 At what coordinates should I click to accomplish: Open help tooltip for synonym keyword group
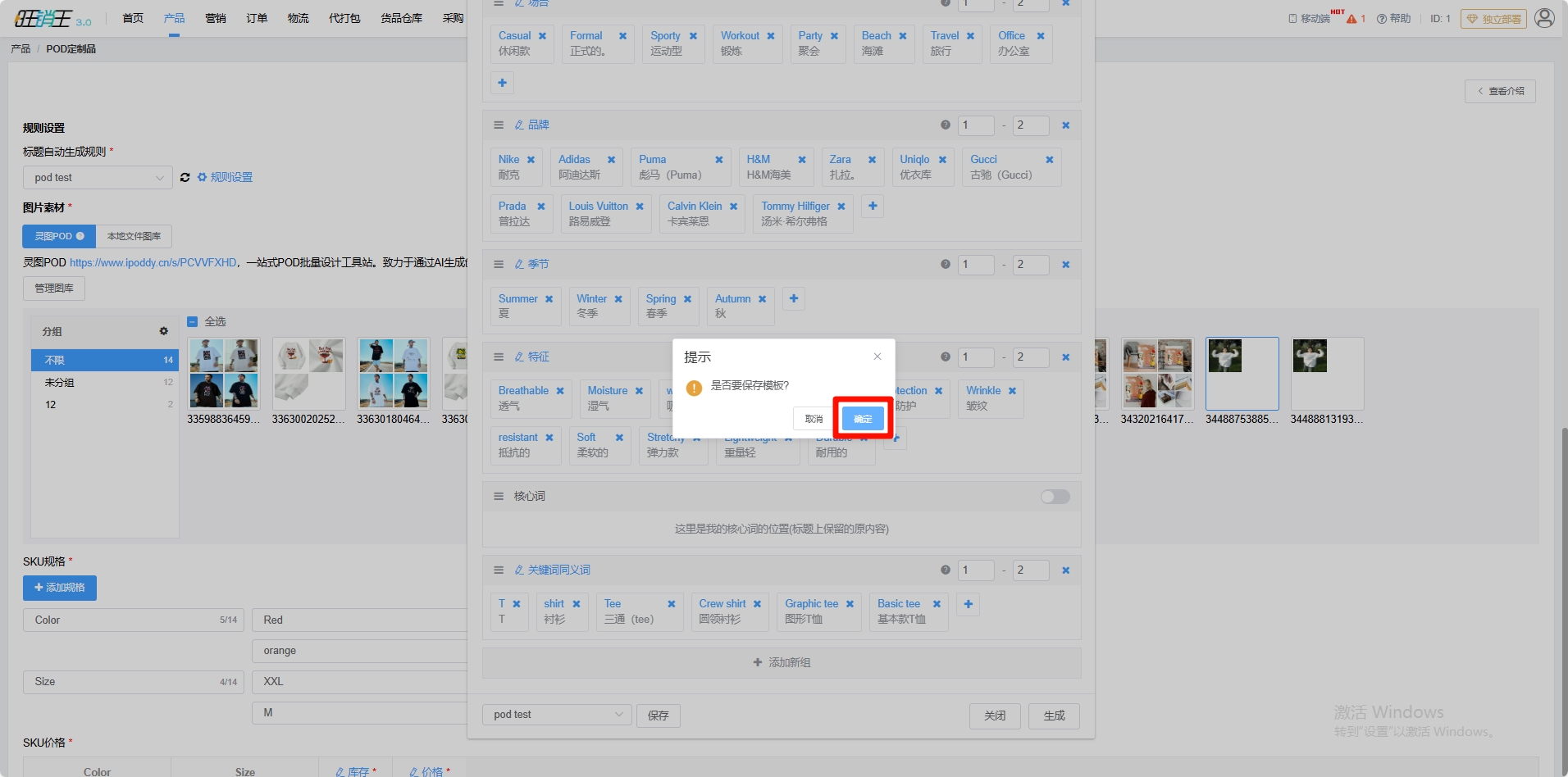pyautogui.click(x=945, y=570)
